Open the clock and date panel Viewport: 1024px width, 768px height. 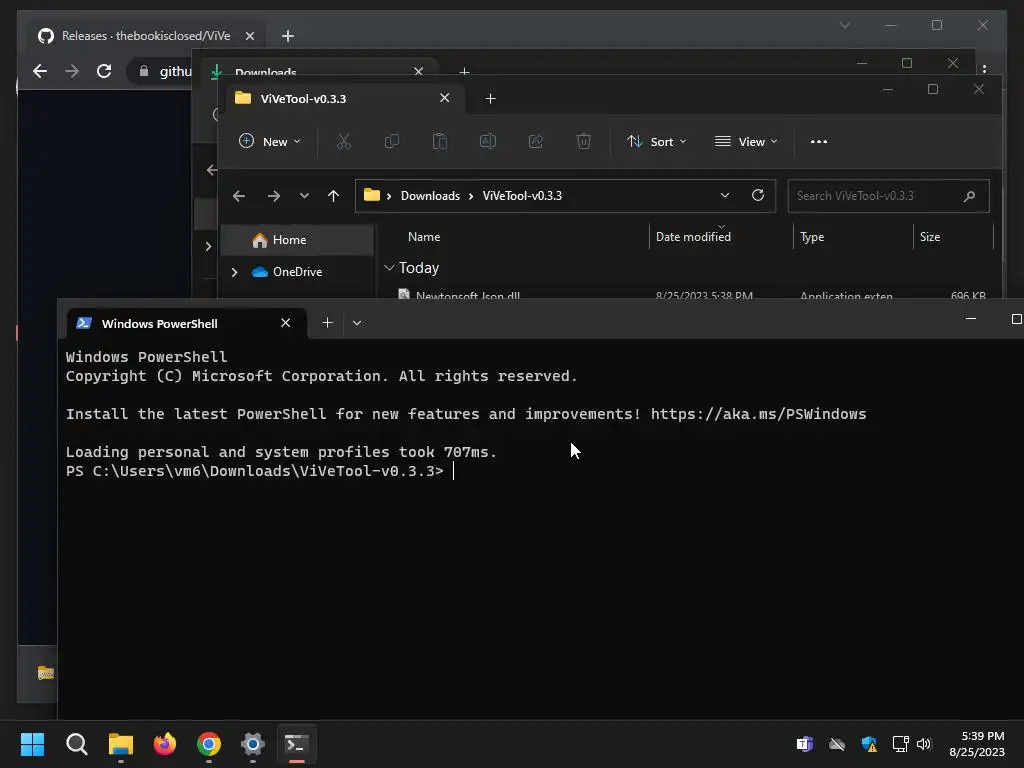pyautogui.click(x=977, y=744)
